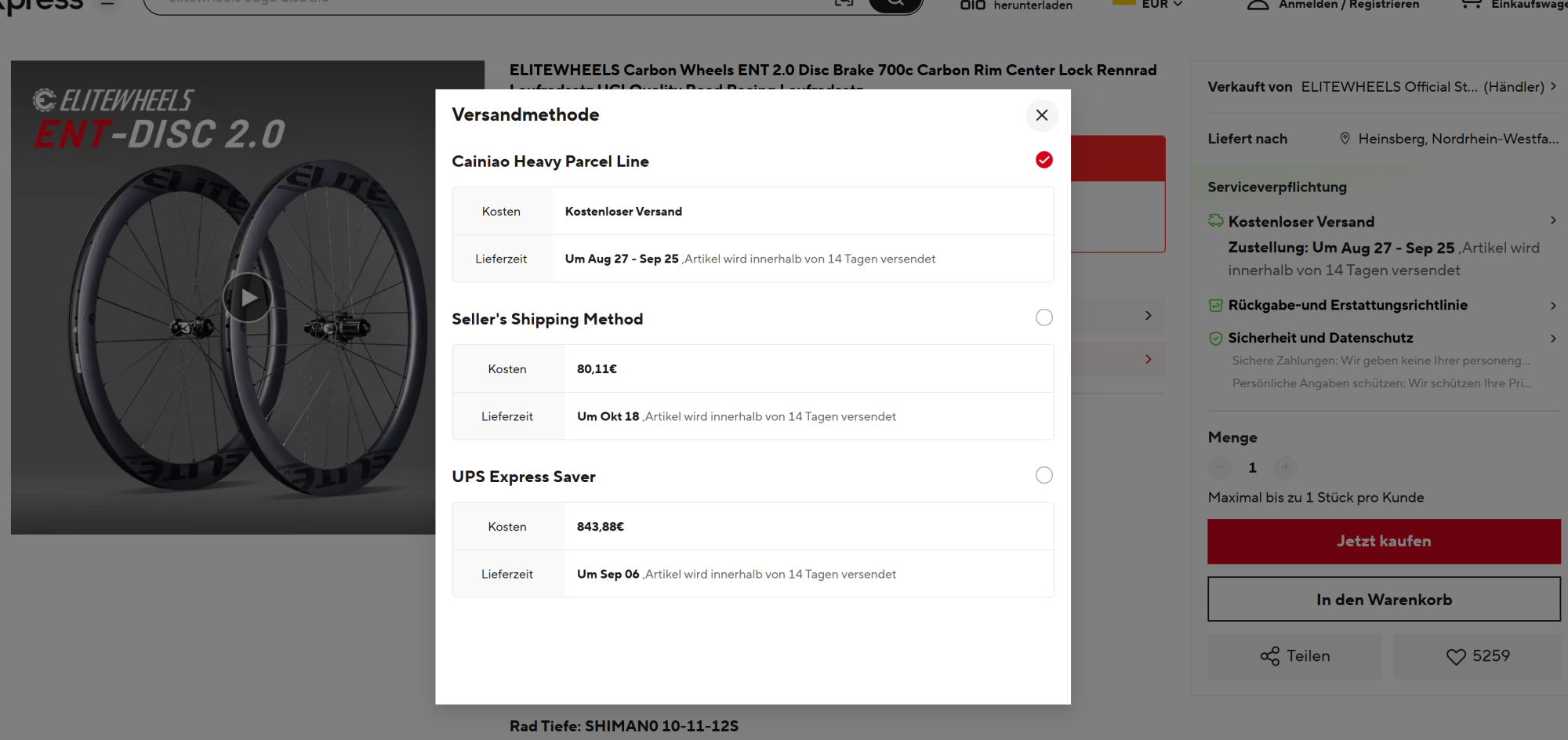
Task: Click the user account icon
Action: (x=1258, y=4)
